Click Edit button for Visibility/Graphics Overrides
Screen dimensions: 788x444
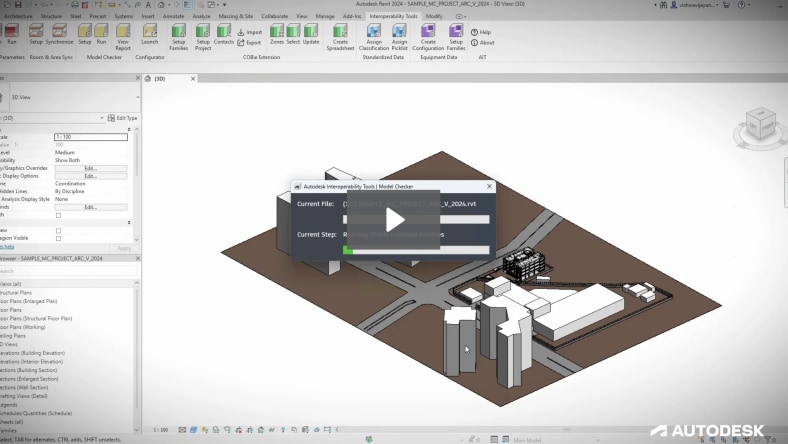coord(90,168)
